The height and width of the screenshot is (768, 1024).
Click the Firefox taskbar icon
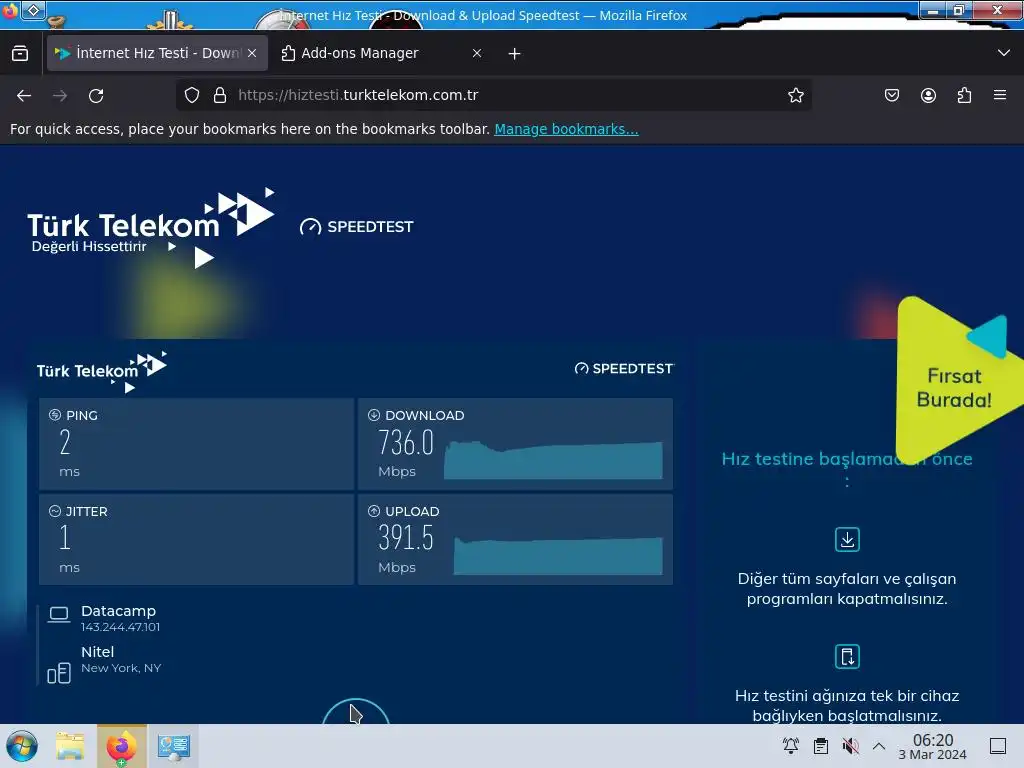pos(121,746)
